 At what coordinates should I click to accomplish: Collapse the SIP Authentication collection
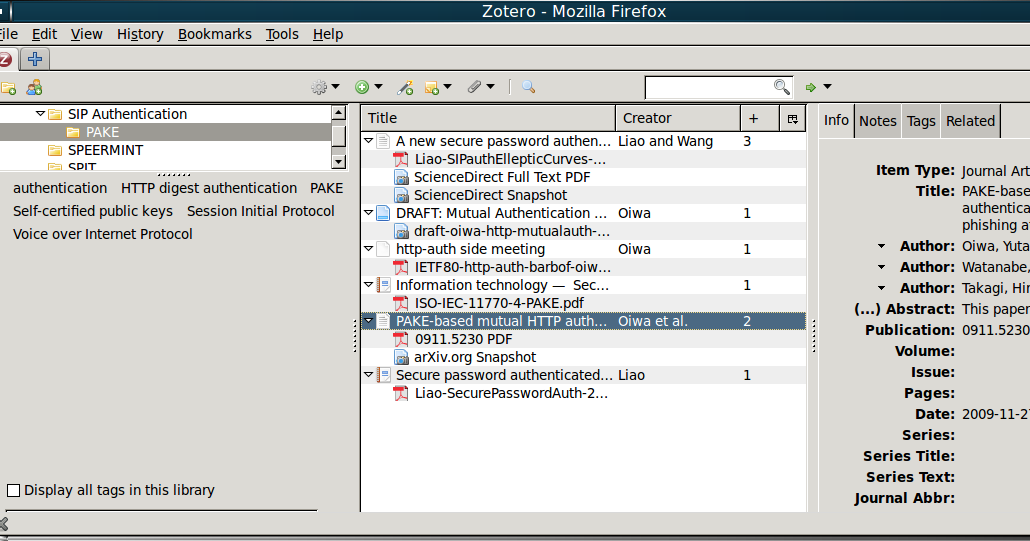pyautogui.click(x=40, y=114)
